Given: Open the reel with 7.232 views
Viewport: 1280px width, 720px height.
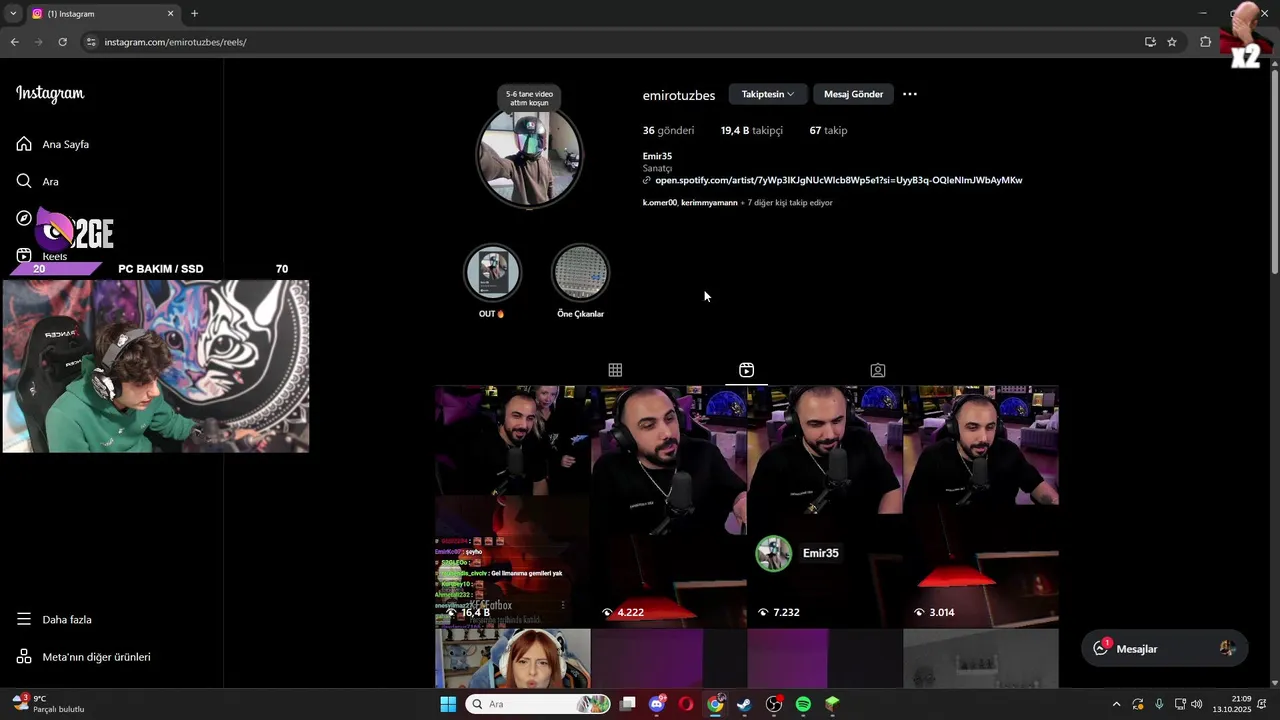Looking at the screenshot, I should [824, 506].
